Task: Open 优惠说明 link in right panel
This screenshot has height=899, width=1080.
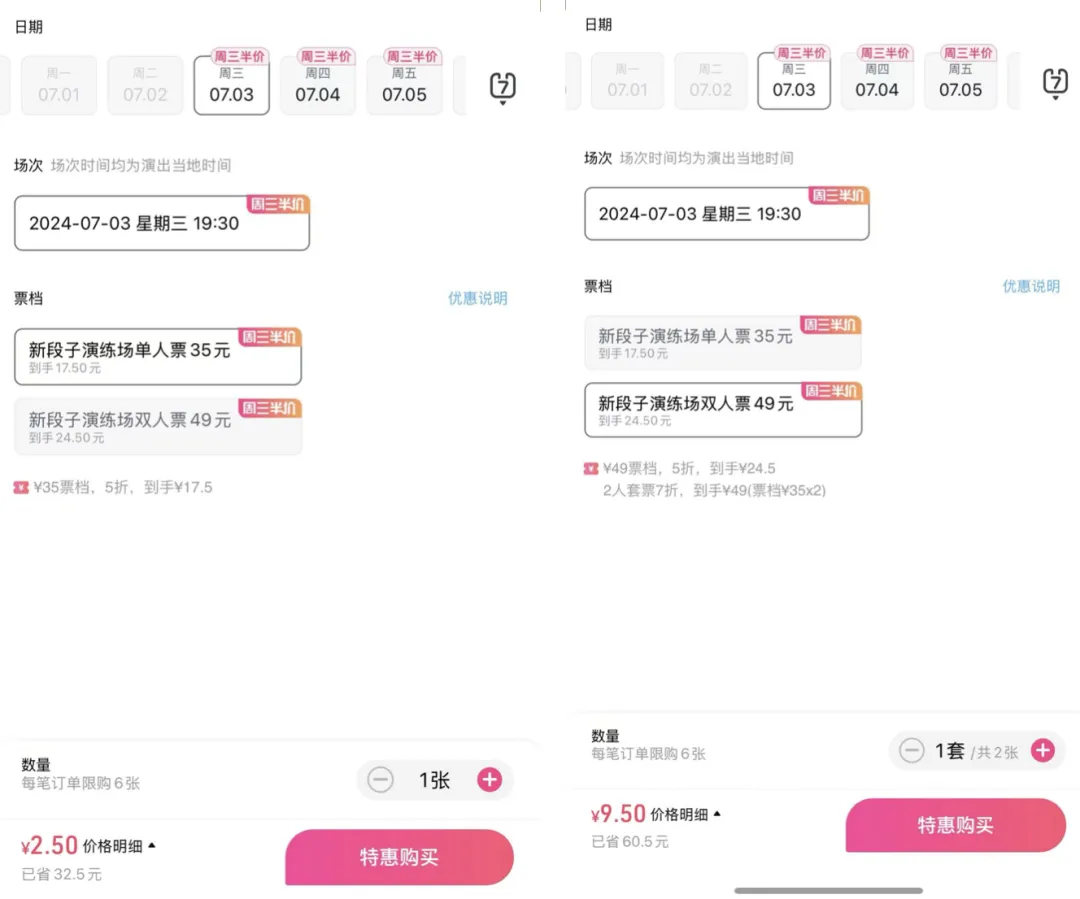Action: click(1031, 287)
